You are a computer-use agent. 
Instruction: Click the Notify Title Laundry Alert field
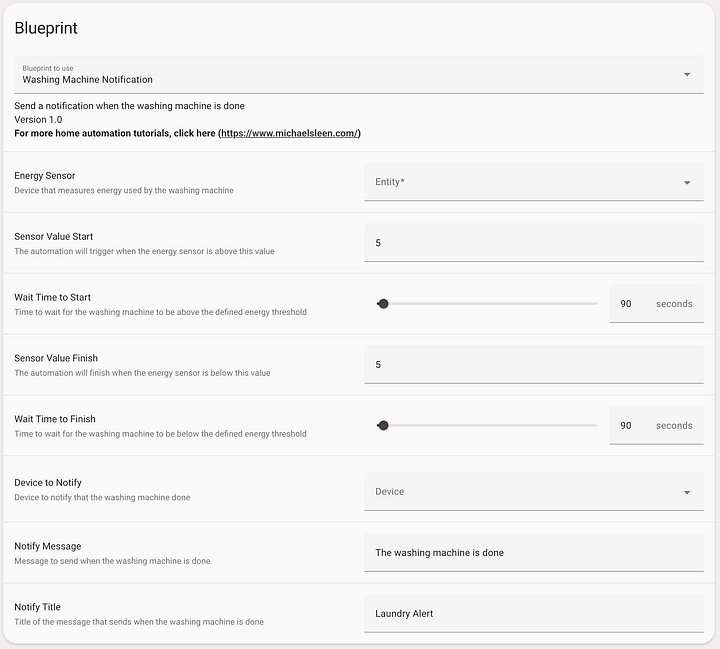(x=534, y=614)
